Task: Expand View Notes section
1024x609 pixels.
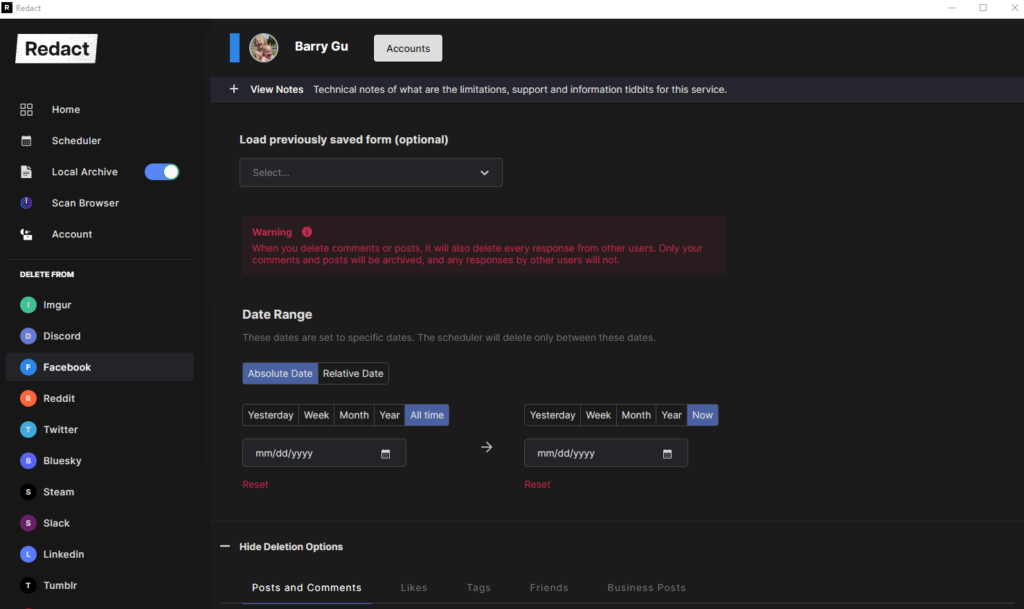Action: 234,89
